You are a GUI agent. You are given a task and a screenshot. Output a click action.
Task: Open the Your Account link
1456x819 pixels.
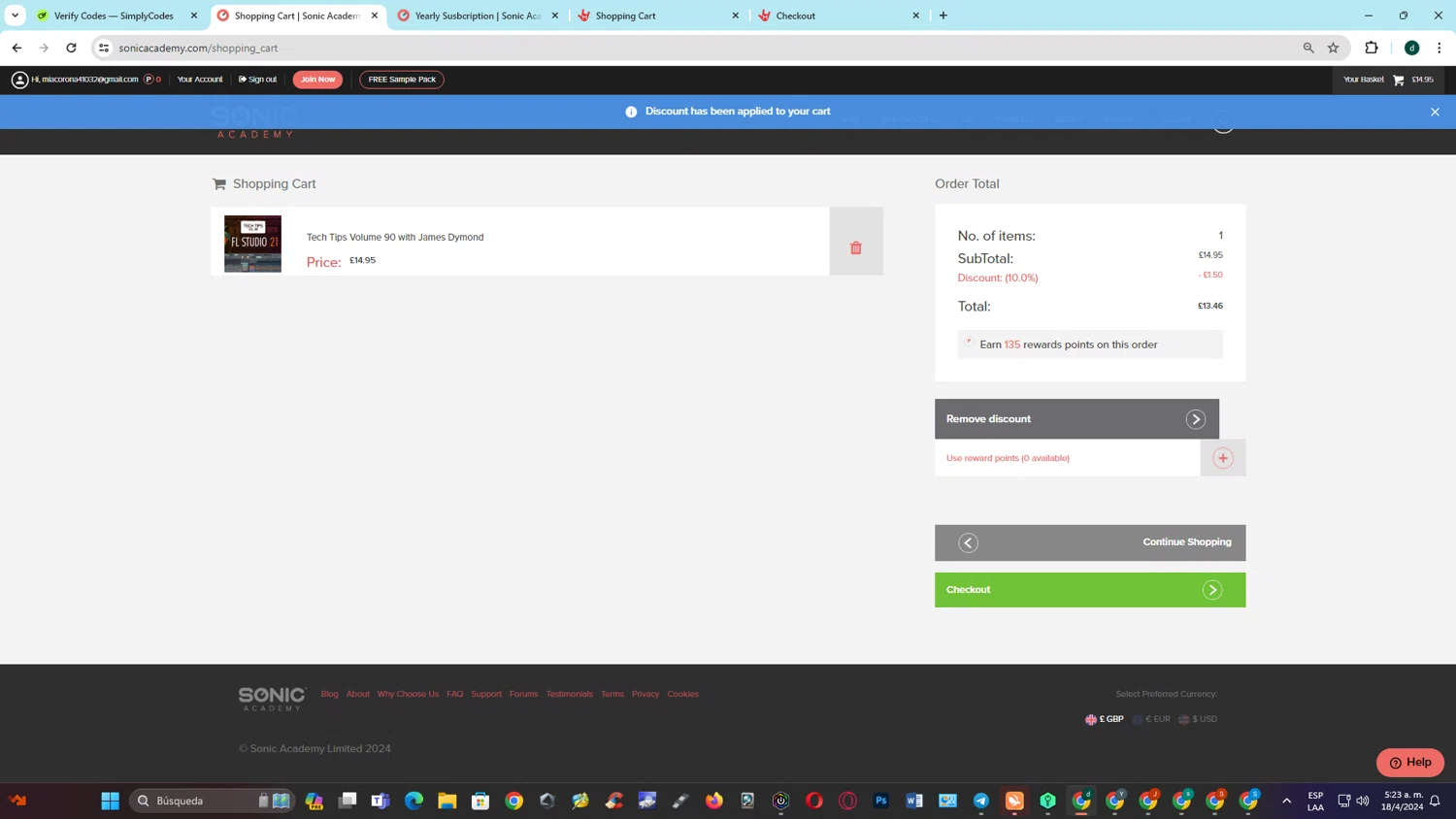[200, 80]
